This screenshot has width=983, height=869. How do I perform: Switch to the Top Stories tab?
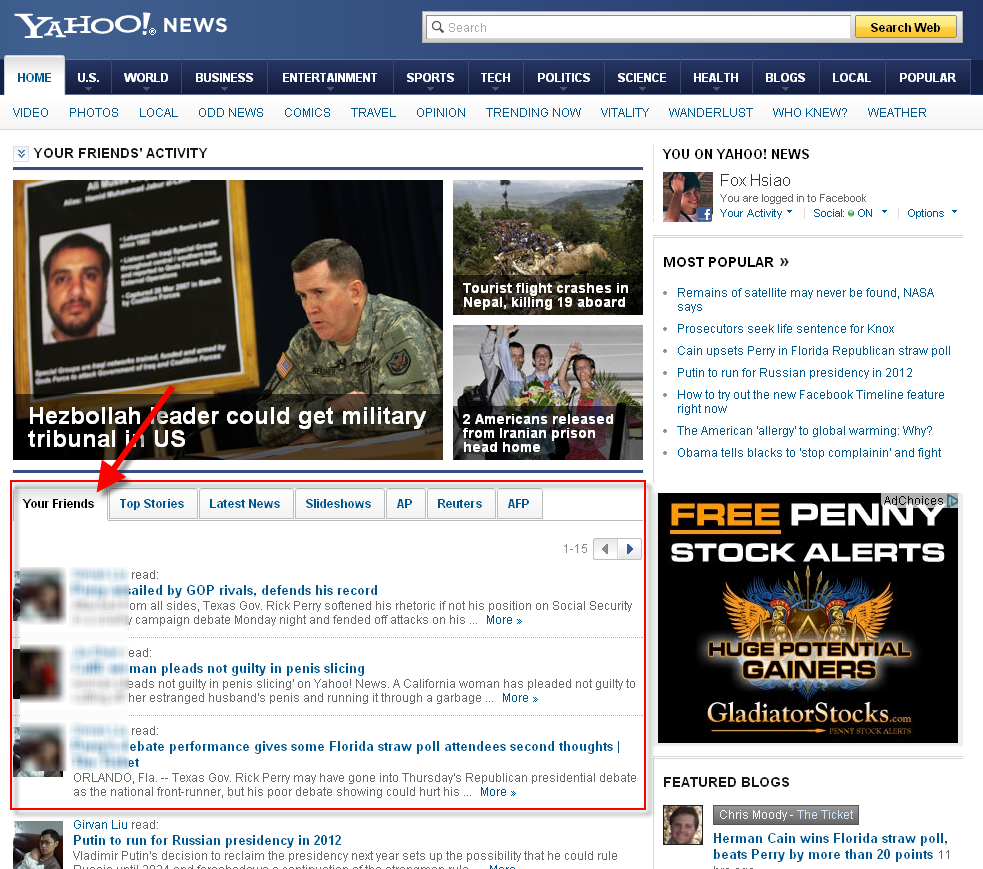click(x=152, y=503)
